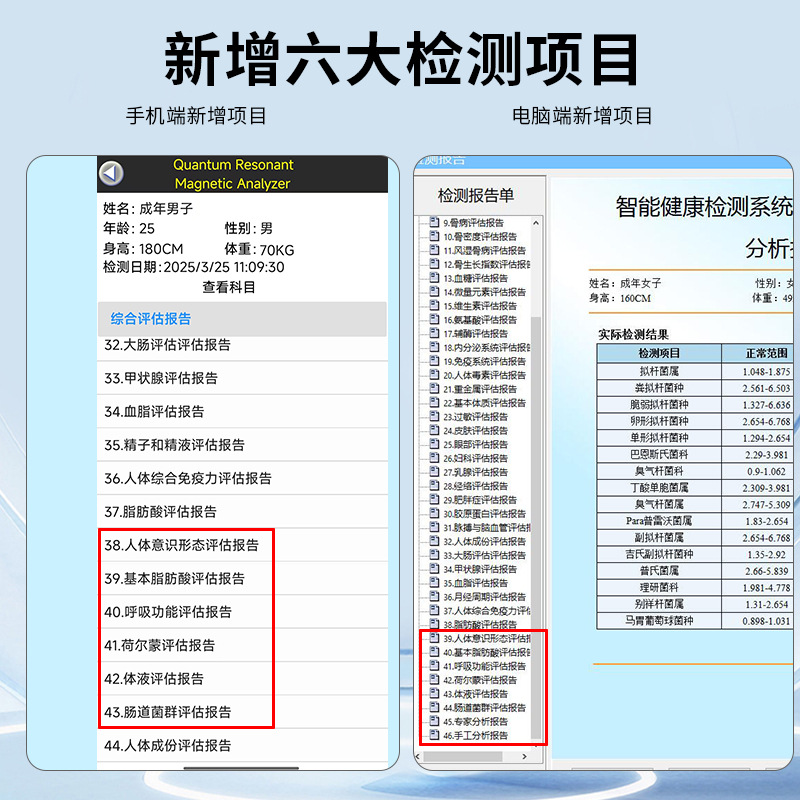Image resolution: width=800 pixels, height=800 pixels.
Task: Tap 32.大肠评估评估报告 on phone list
Action: pos(242,345)
